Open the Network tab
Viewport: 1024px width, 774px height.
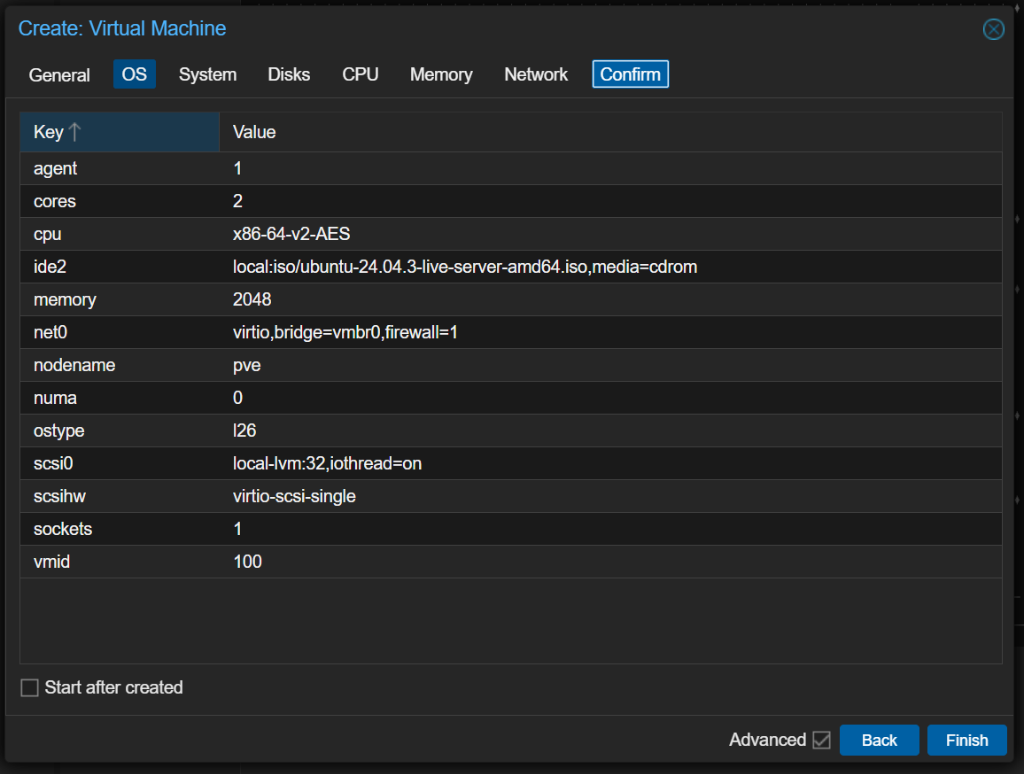[536, 74]
